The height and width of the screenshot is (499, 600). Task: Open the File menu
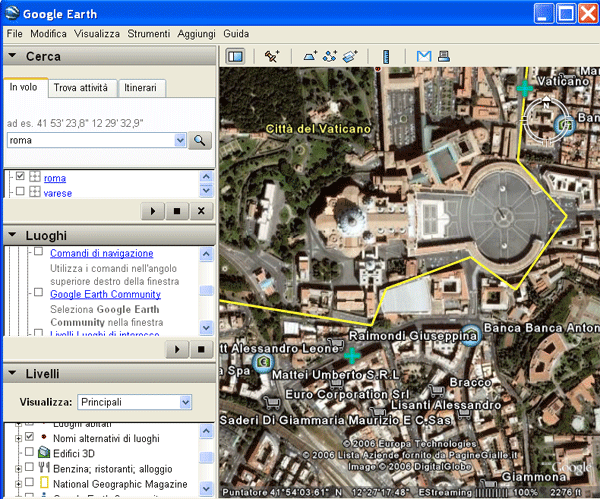pos(15,34)
